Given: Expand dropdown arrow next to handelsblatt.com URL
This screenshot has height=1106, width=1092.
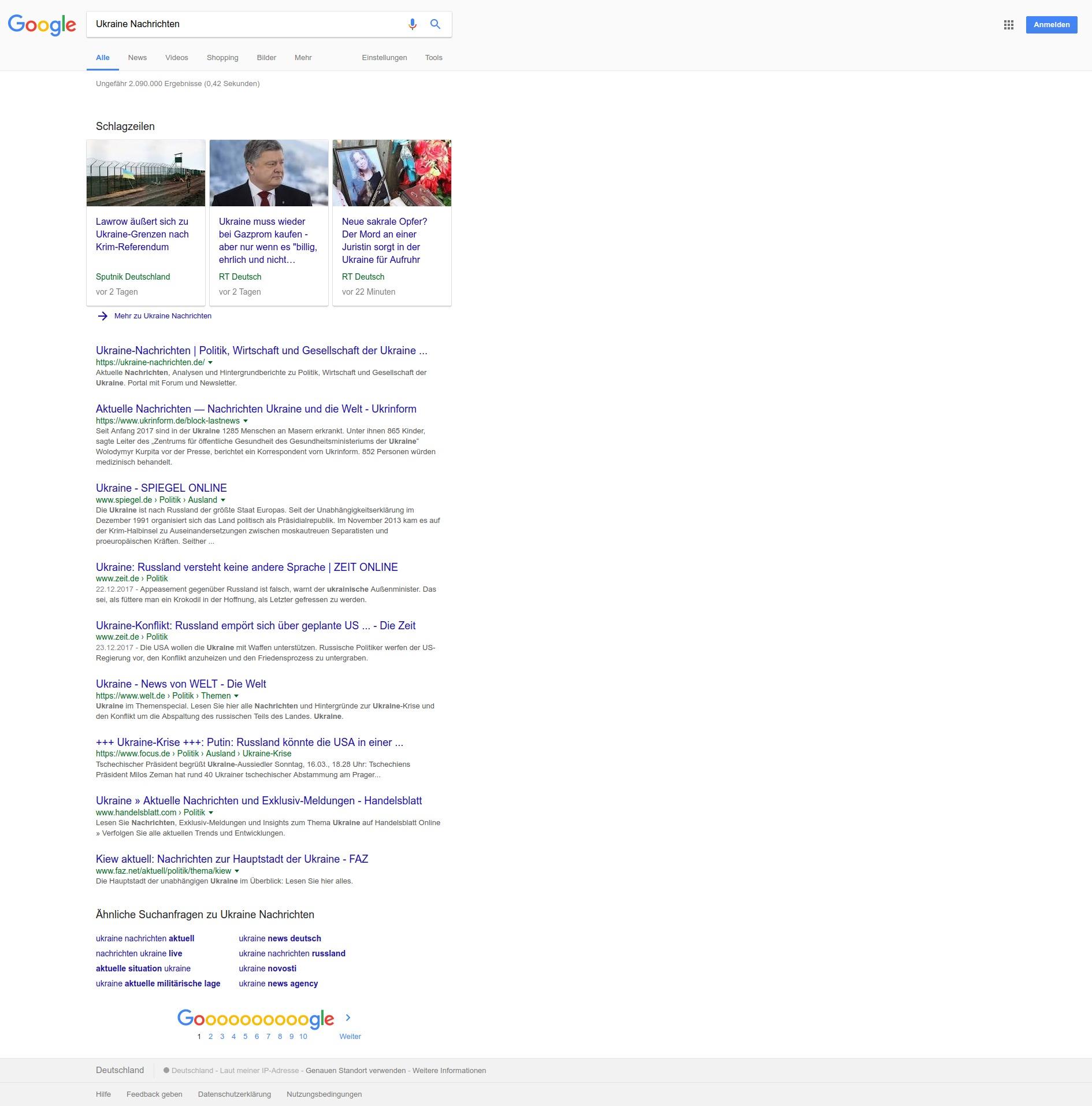Looking at the screenshot, I should pyautogui.click(x=211, y=813).
